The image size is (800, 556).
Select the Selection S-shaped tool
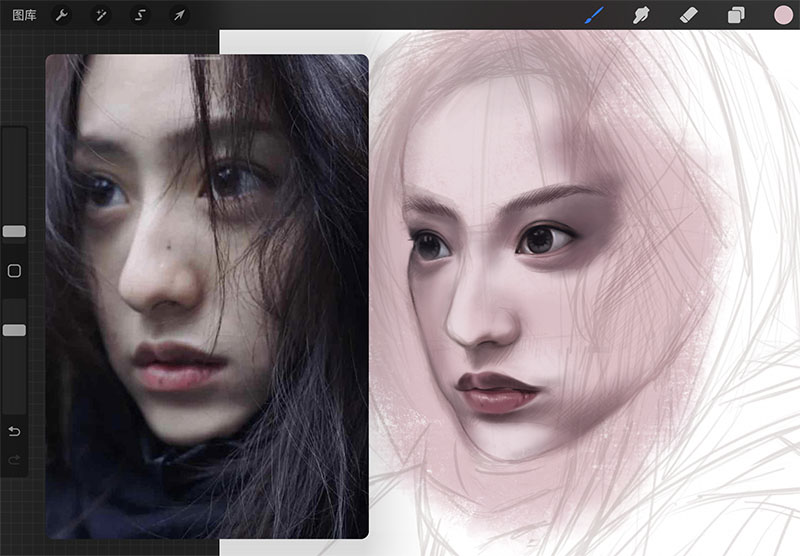tap(140, 15)
